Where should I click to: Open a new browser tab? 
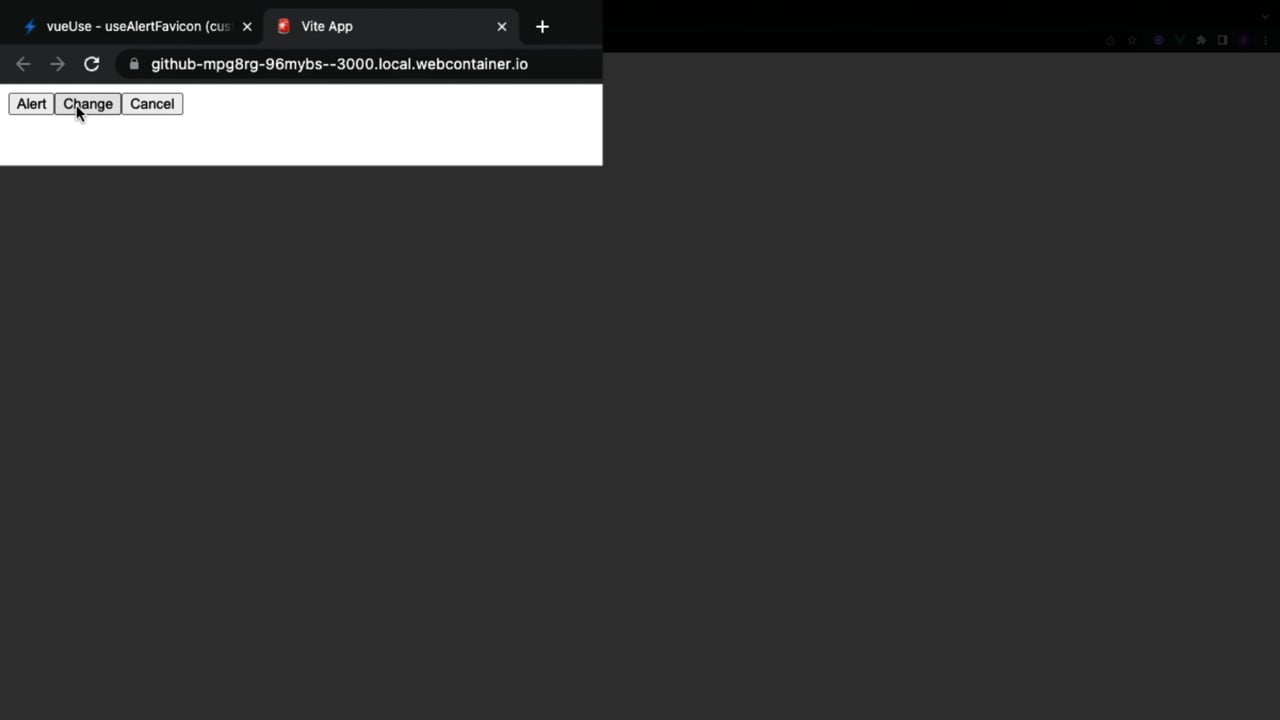pos(542,27)
